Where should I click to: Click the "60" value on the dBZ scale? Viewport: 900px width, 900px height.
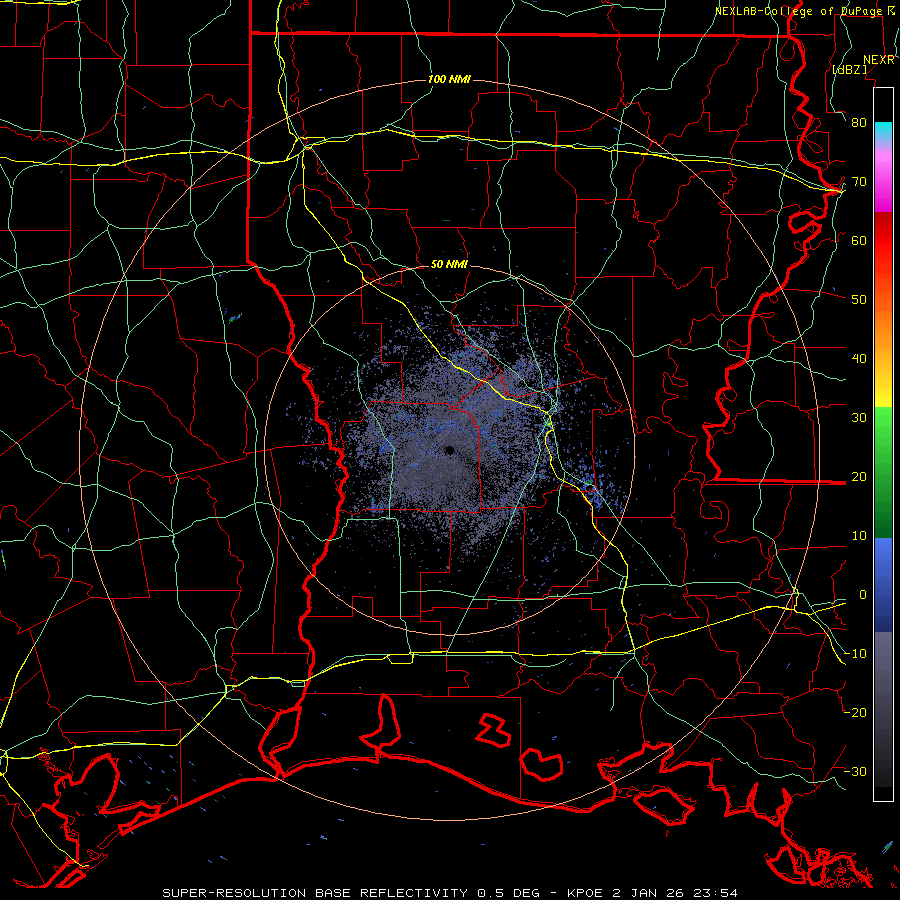[x=859, y=241]
